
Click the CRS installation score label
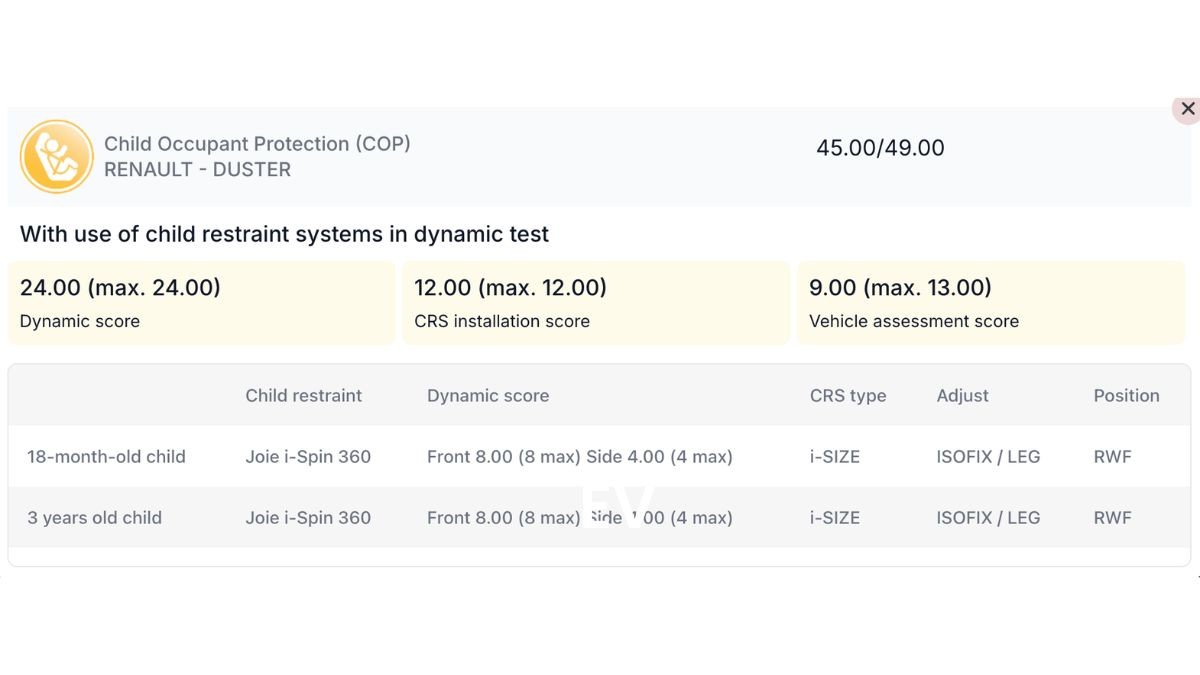click(502, 322)
